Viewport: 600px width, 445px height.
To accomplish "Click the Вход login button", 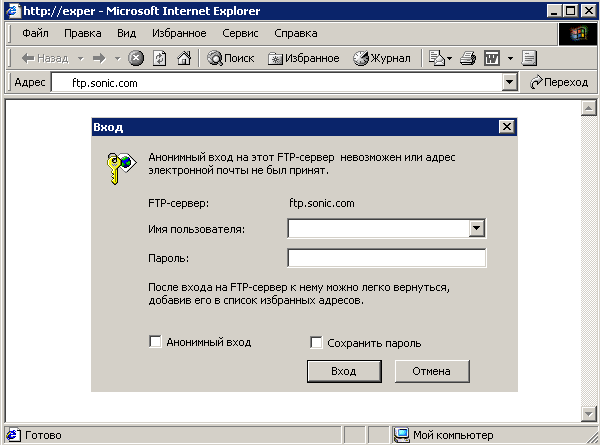I will pyautogui.click(x=344, y=371).
